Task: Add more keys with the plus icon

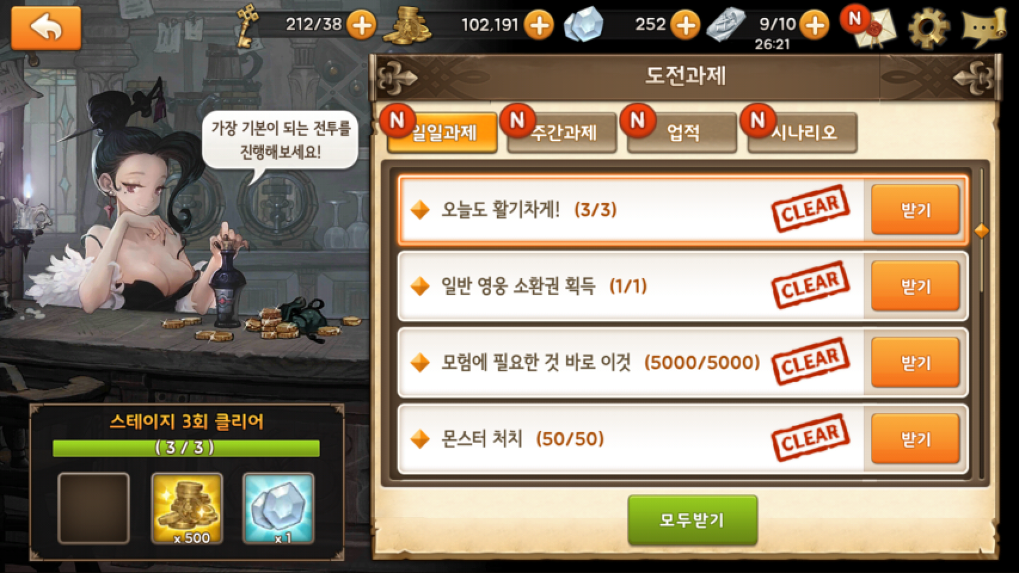Action: 361,25
